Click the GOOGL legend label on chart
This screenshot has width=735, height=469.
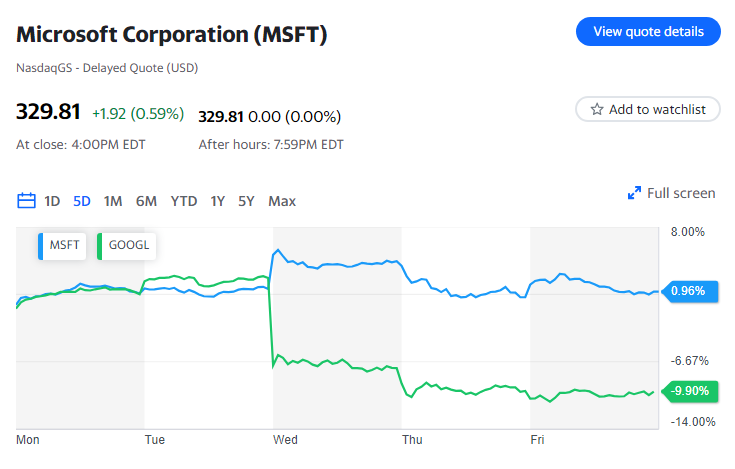click(127, 245)
